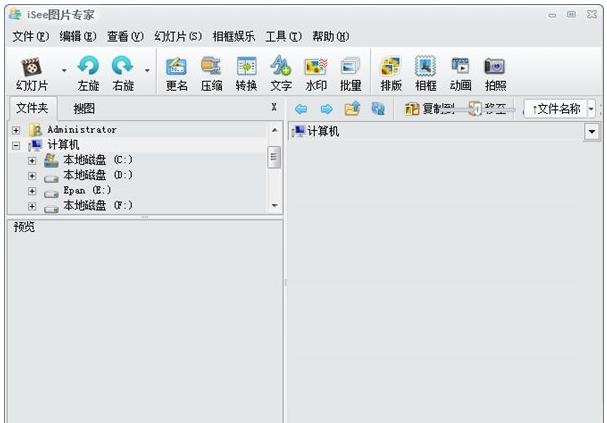This screenshot has height=423, width=607.
Task: Click folder tree scrollbar down arrow
Action: click(x=274, y=206)
